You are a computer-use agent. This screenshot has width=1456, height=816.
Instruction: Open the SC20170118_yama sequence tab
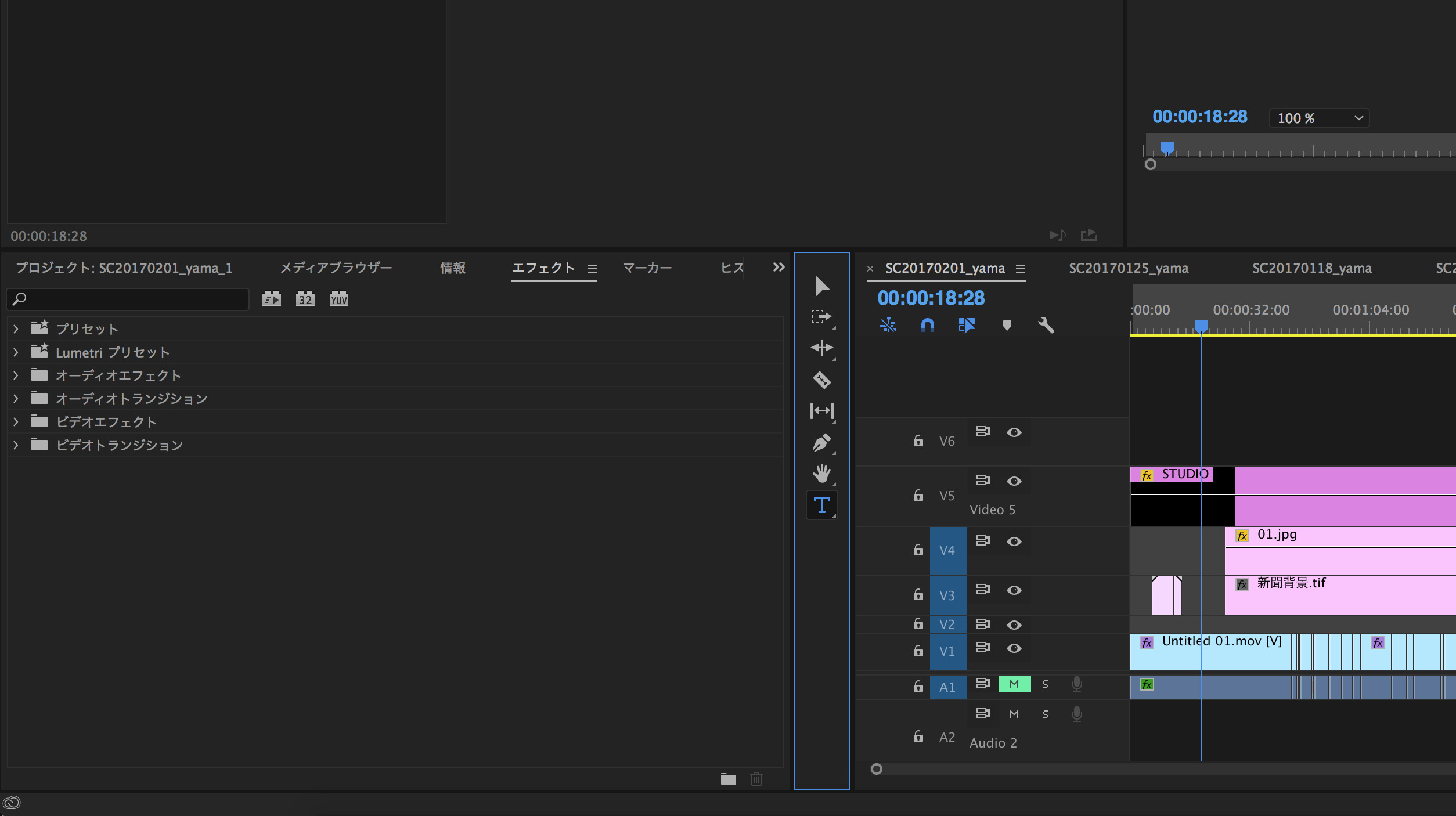pos(1312,268)
